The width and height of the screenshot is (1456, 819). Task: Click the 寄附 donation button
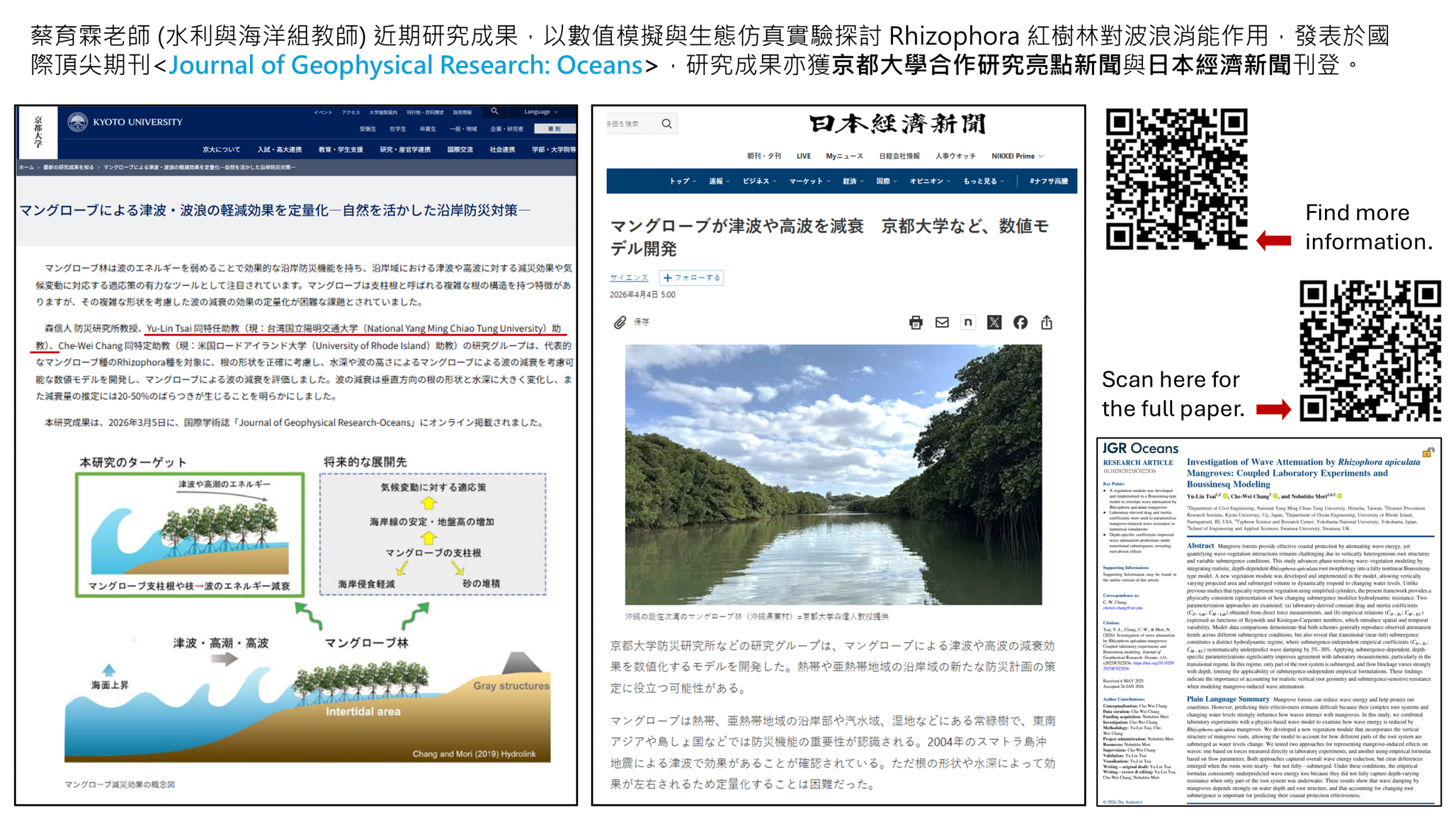click(x=554, y=129)
